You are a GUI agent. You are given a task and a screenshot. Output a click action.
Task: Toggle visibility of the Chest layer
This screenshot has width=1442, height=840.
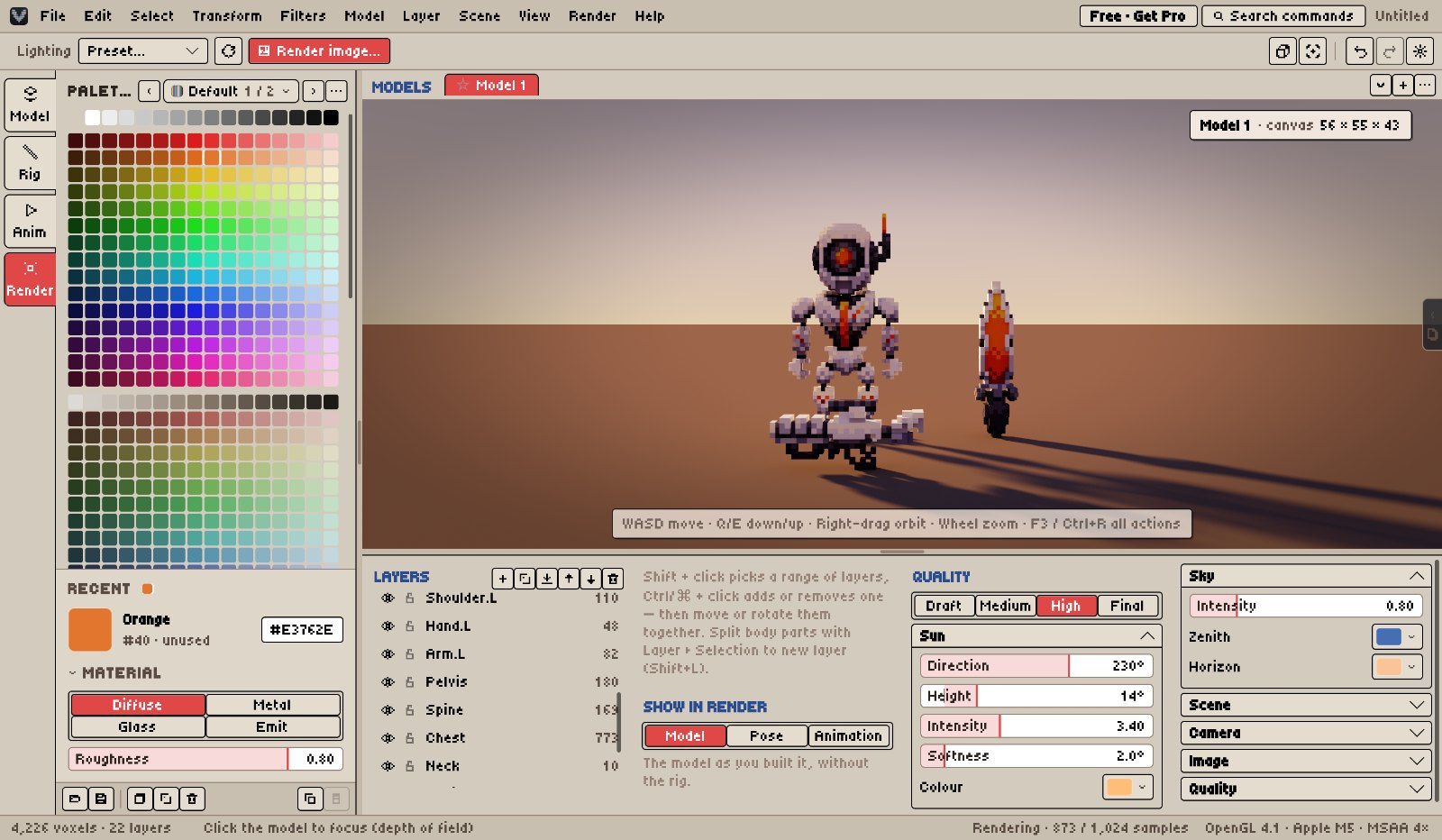coord(388,738)
